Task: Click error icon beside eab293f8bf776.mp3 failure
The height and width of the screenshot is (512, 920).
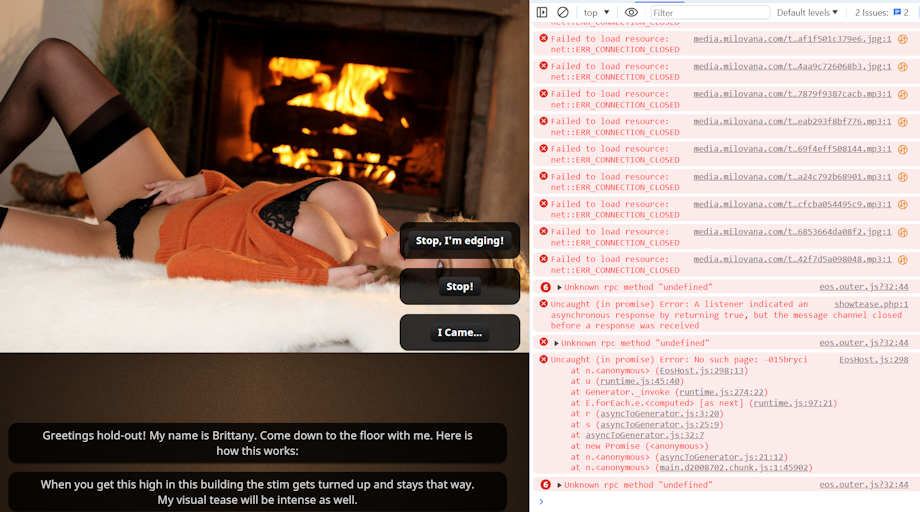Action: click(x=543, y=121)
